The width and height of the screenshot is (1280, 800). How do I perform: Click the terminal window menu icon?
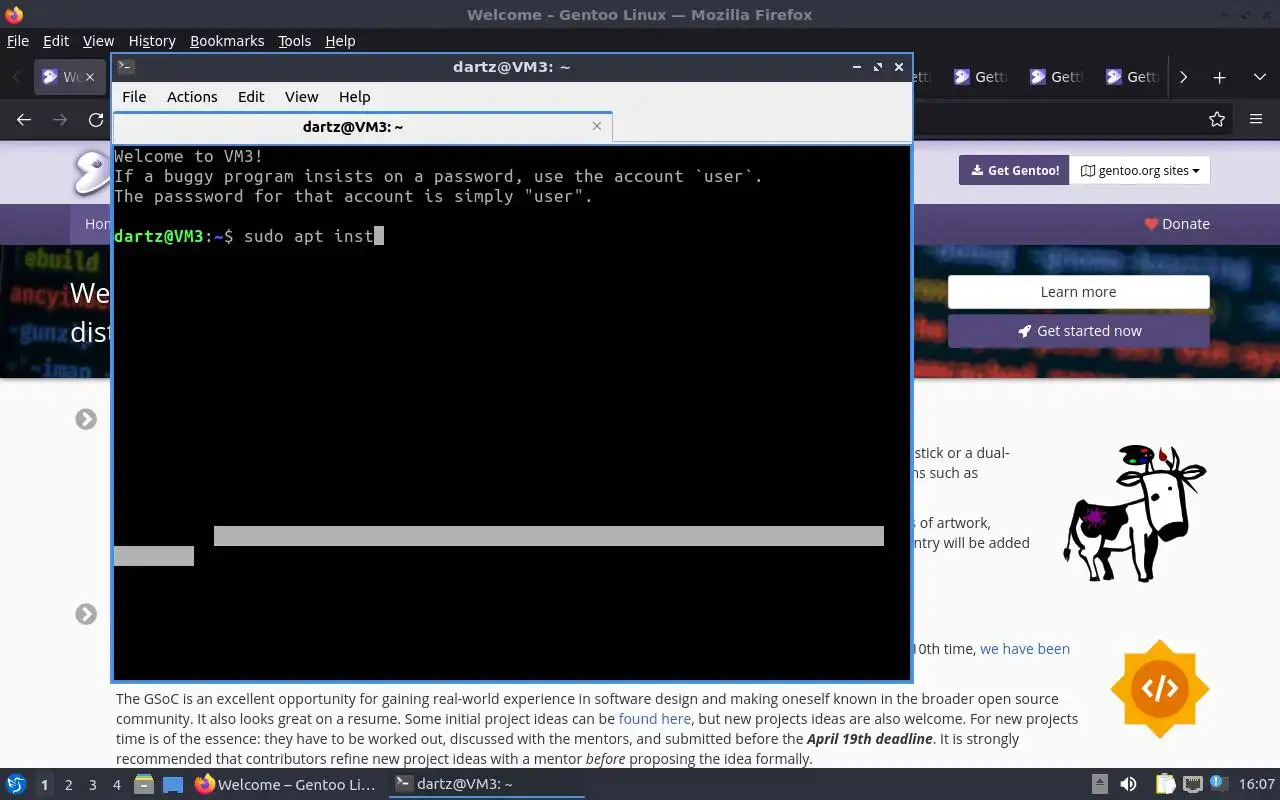(x=125, y=67)
